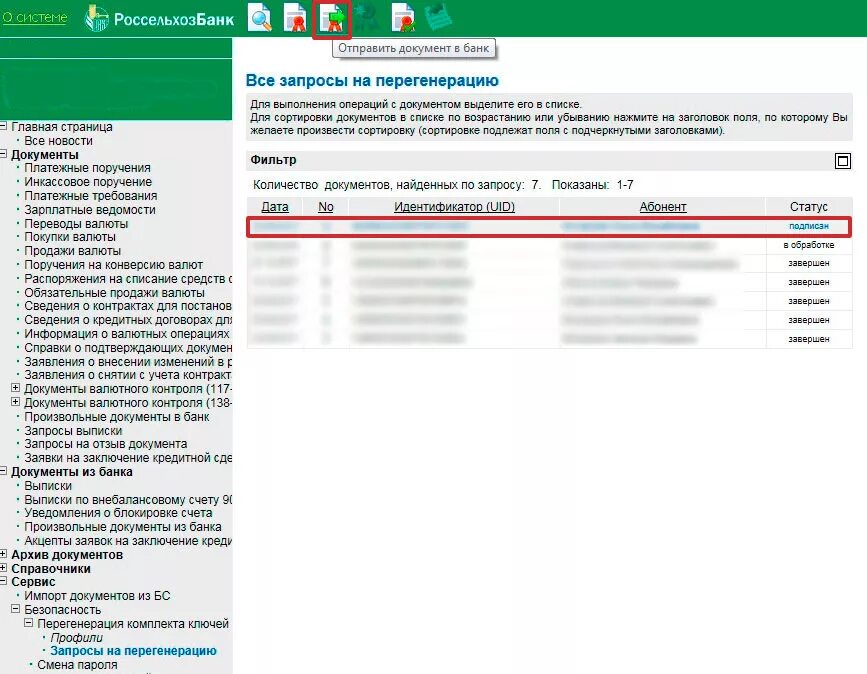Image resolution: width=867 pixels, height=674 pixels.
Task: Sort the list by No column
Action: click(x=326, y=207)
